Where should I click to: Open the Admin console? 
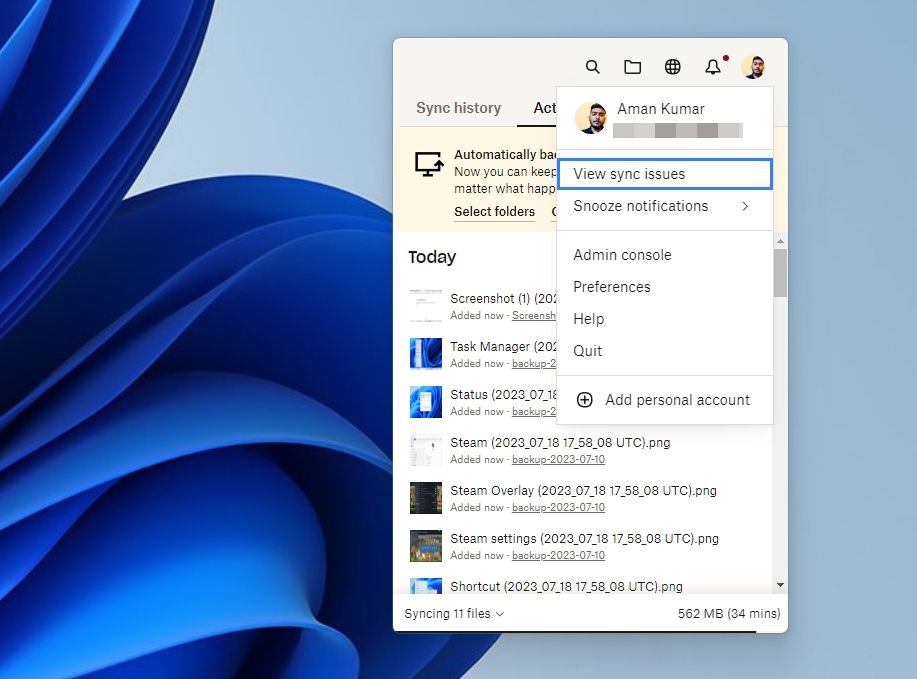(x=622, y=255)
